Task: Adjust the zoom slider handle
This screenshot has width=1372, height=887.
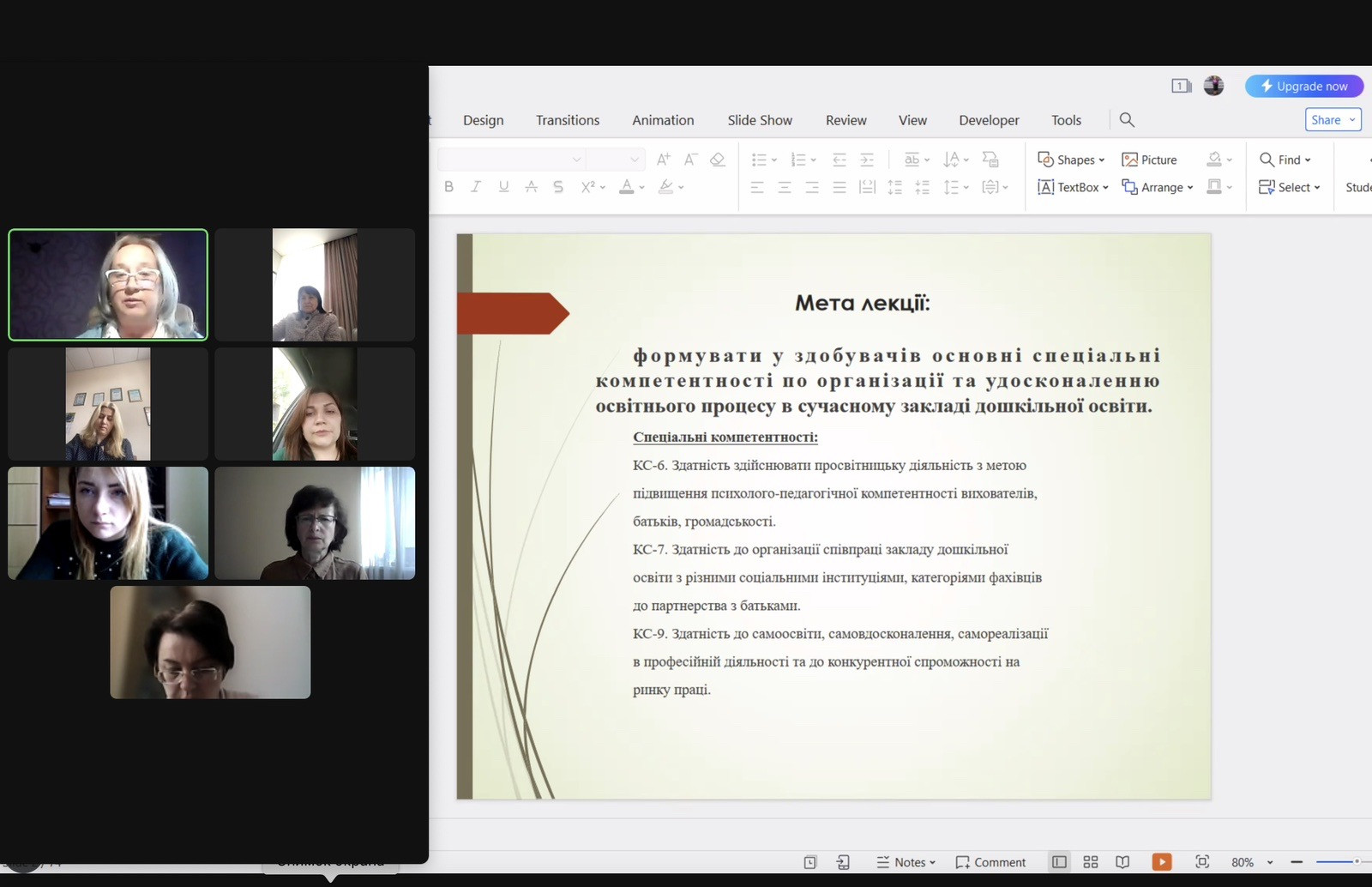Action: [1357, 861]
